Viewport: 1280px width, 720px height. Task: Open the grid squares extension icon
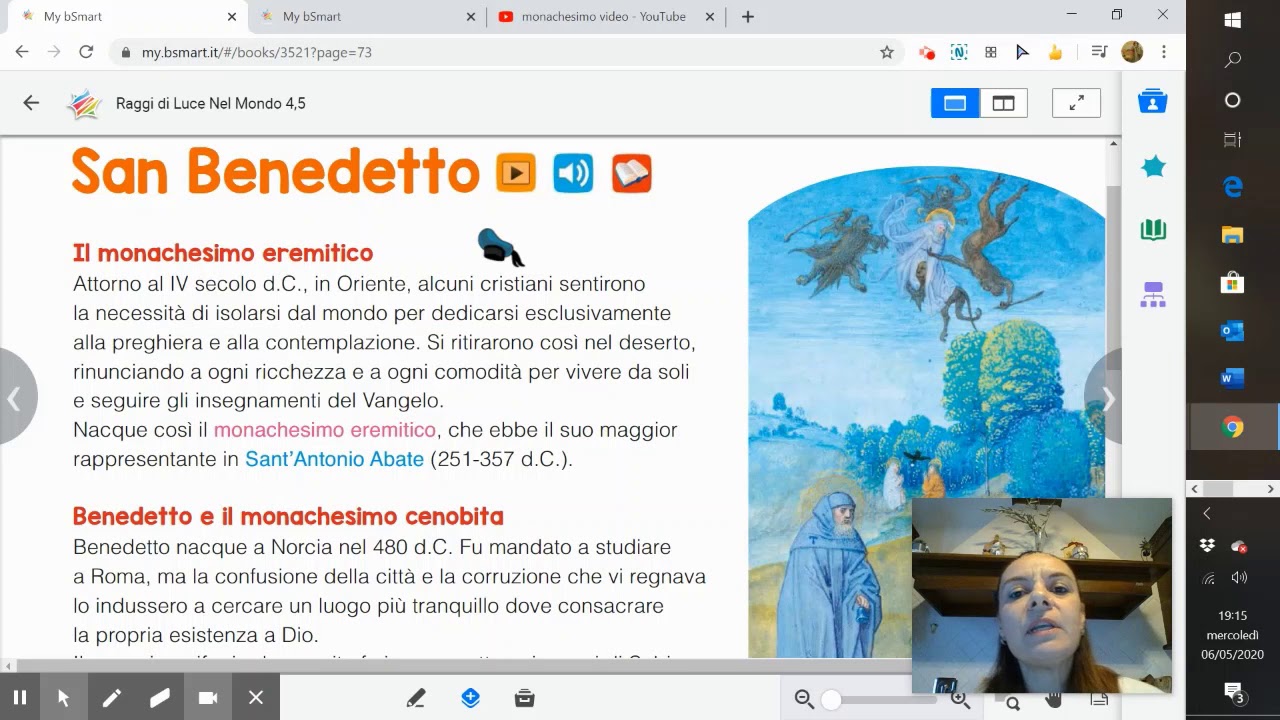point(991,52)
